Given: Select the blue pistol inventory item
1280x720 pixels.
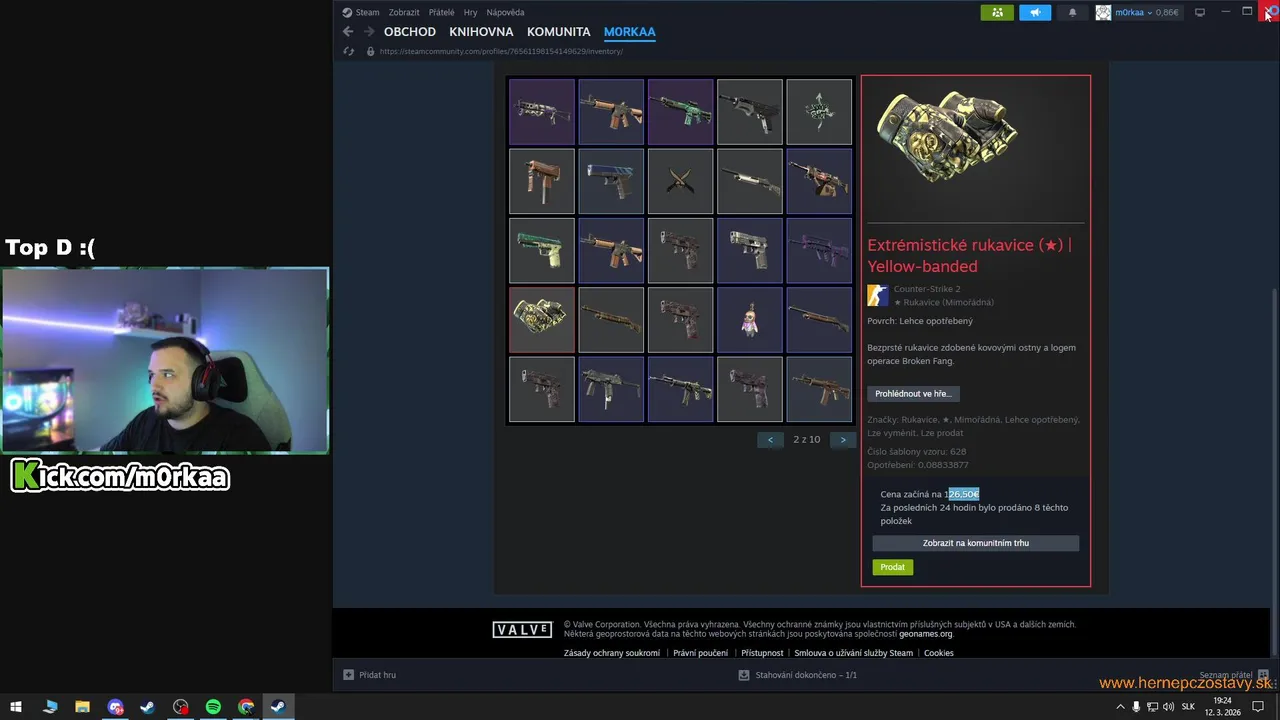Looking at the screenshot, I should 610,181.
